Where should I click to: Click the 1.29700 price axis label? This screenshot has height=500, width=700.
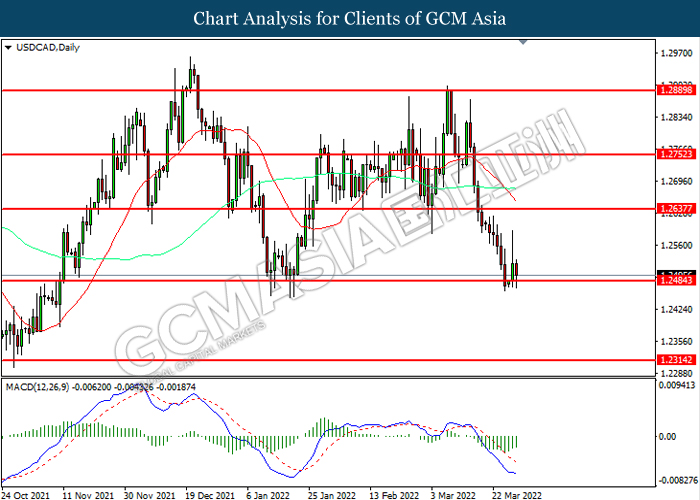(x=676, y=53)
